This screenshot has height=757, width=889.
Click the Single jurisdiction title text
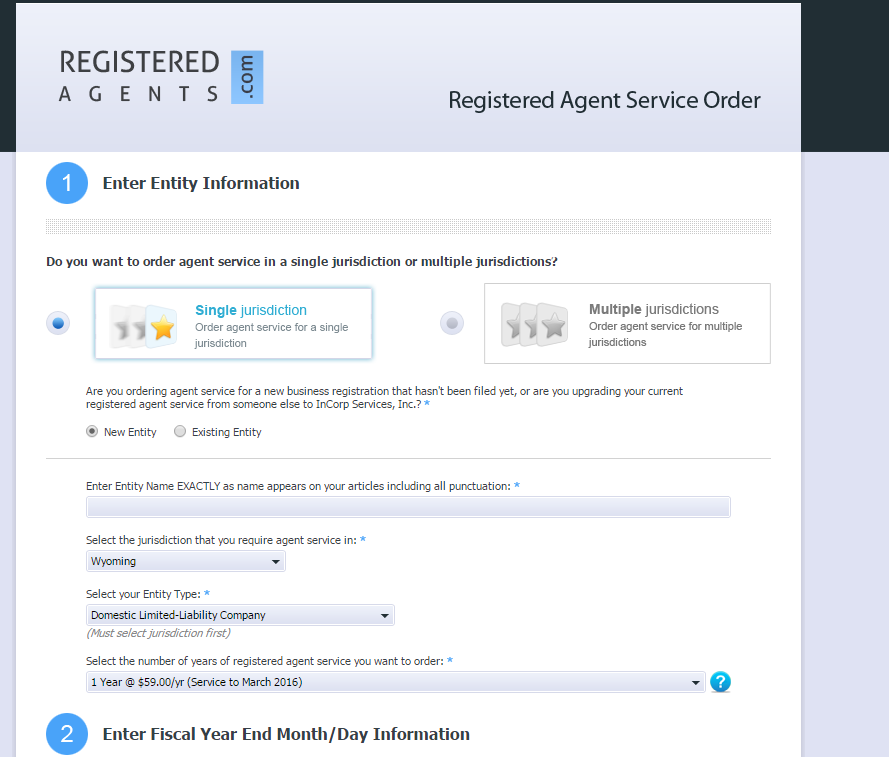click(251, 310)
